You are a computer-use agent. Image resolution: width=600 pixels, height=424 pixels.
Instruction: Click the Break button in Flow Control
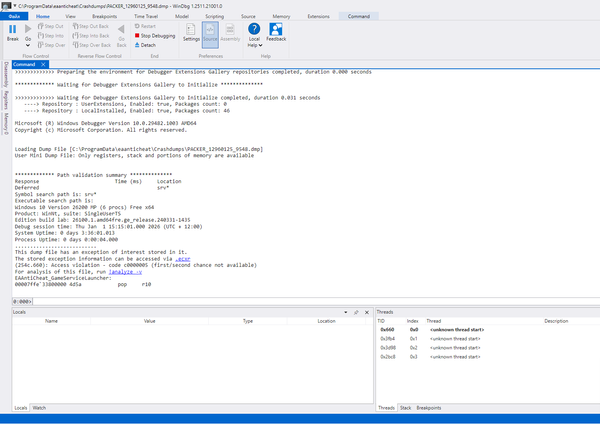pos(12,34)
